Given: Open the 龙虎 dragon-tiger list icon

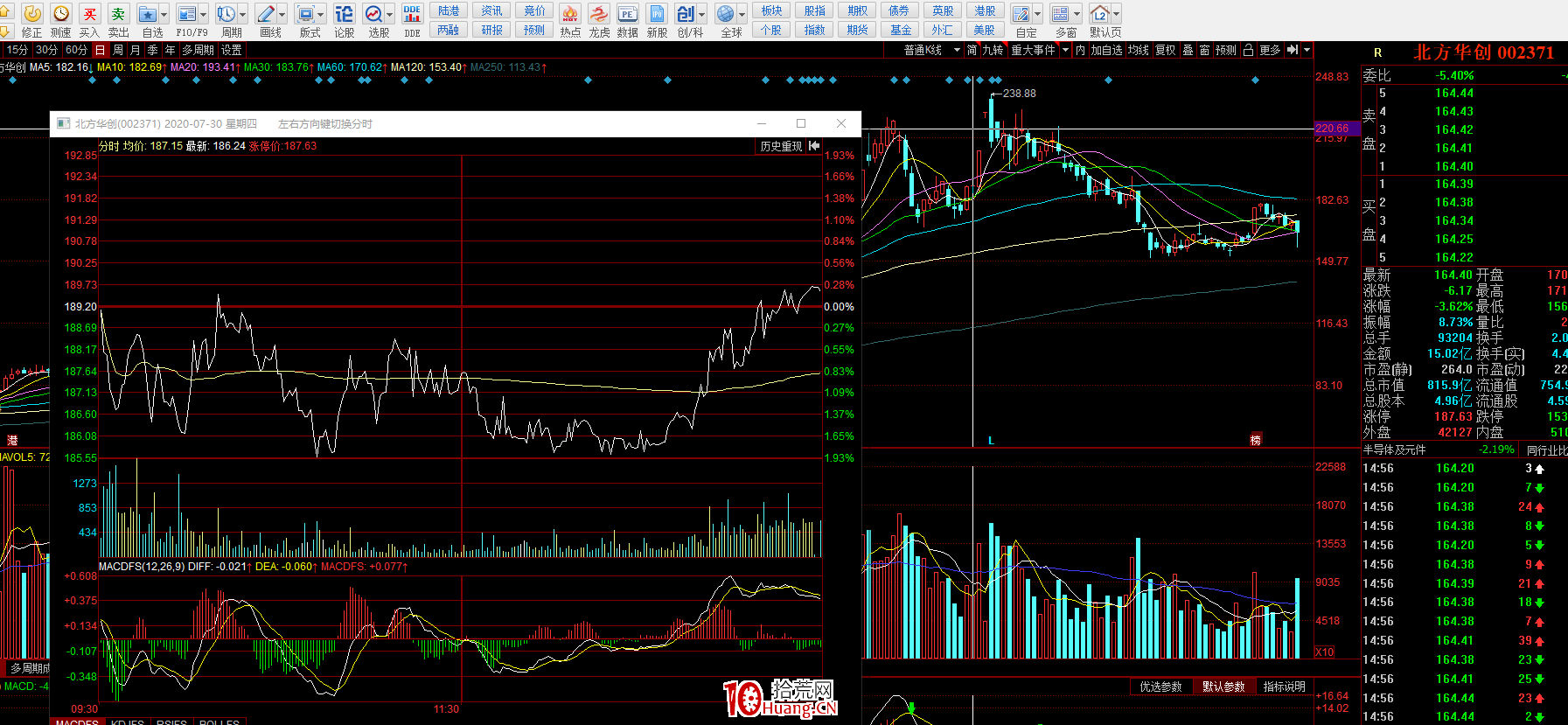Looking at the screenshot, I should click(x=599, y=15).
